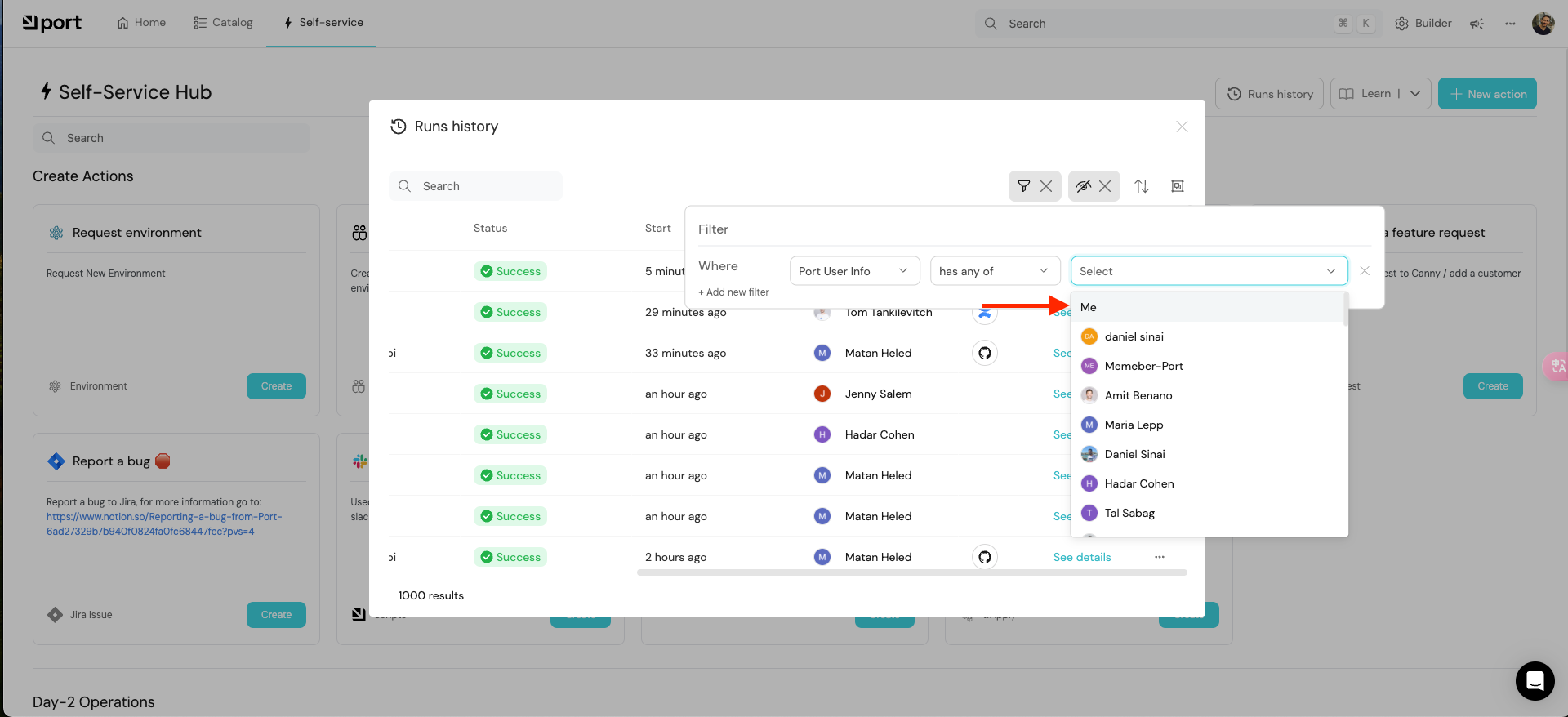
Task: Click the group by icon
Action: (1178, 186)
